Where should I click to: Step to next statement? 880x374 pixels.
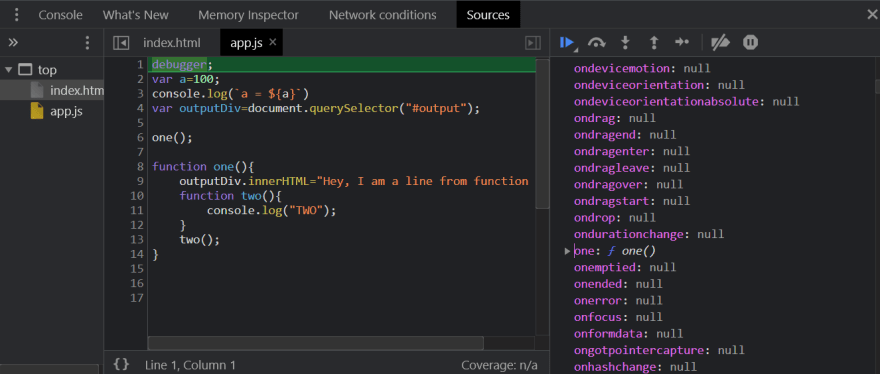coord(682,43)
